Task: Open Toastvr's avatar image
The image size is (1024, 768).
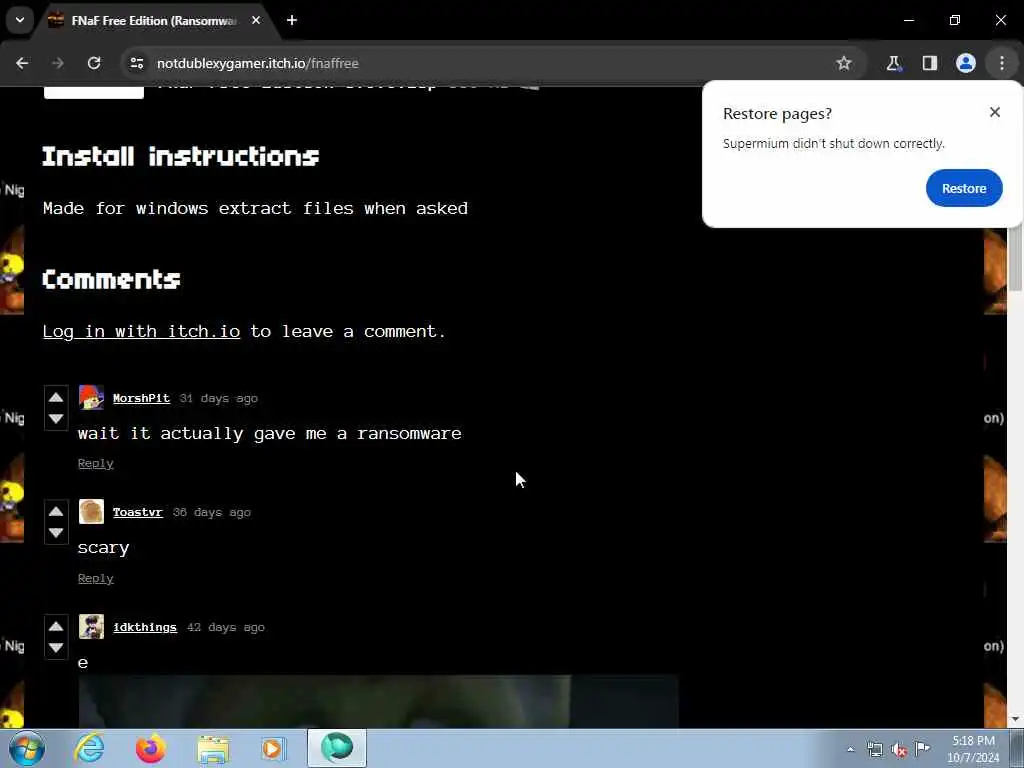Action: click(91, 511)
